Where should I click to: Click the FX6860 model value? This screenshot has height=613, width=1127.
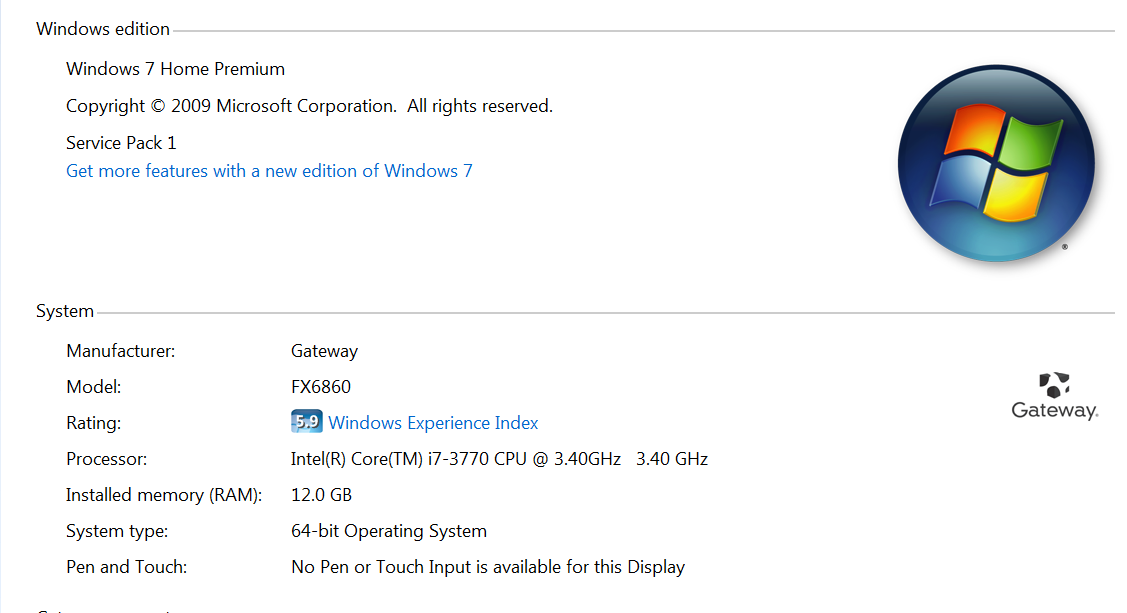click(x=321, y=387)
